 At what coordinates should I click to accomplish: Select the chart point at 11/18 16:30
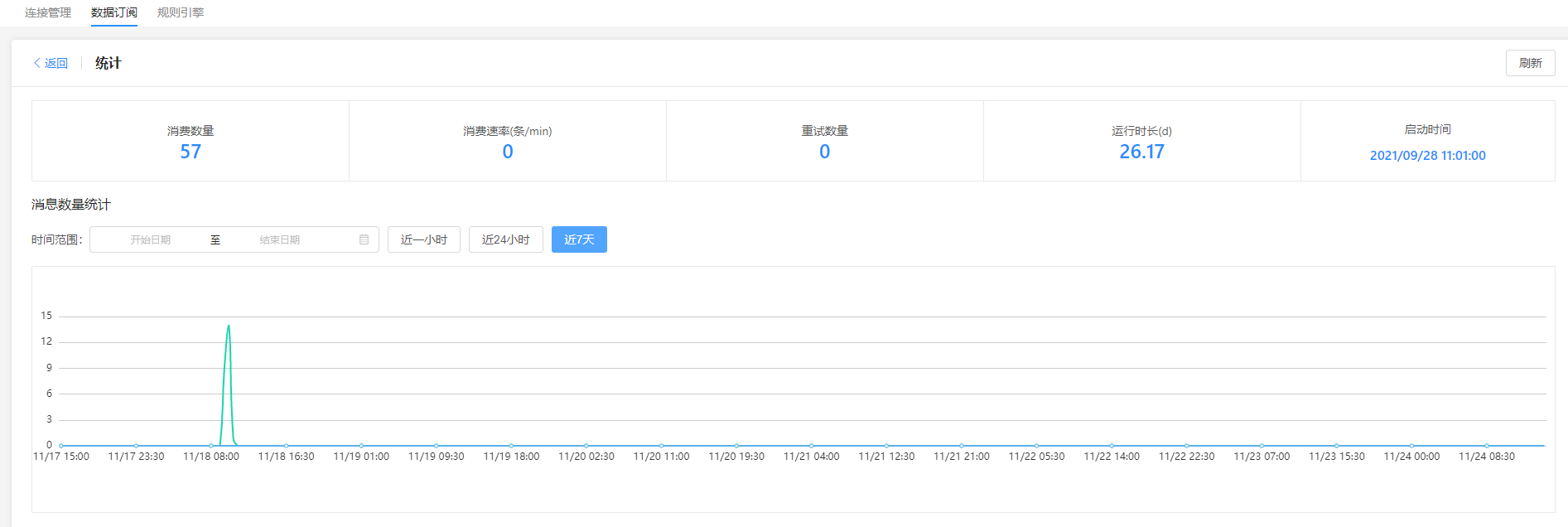coord(287,446)
